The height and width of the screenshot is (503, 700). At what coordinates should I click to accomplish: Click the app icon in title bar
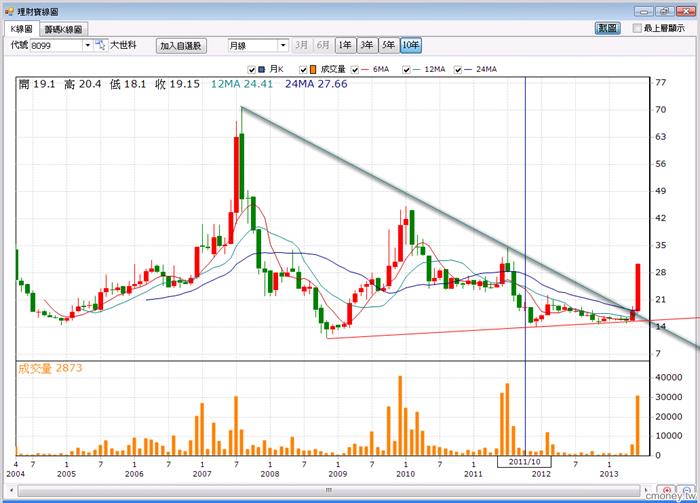pyautogui.click(x=9, y=12)
